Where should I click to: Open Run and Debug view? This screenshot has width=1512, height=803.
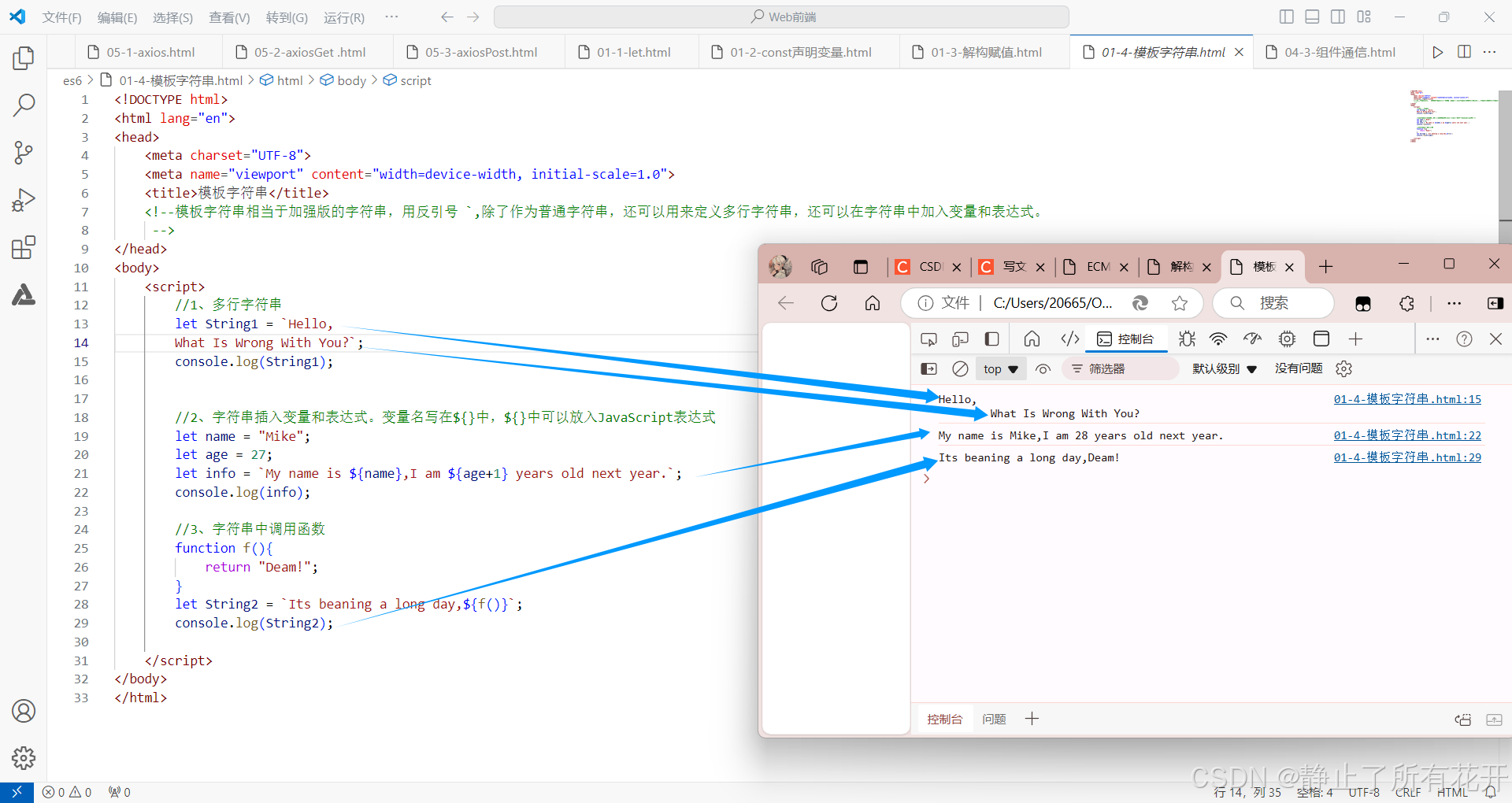[24, 200]
